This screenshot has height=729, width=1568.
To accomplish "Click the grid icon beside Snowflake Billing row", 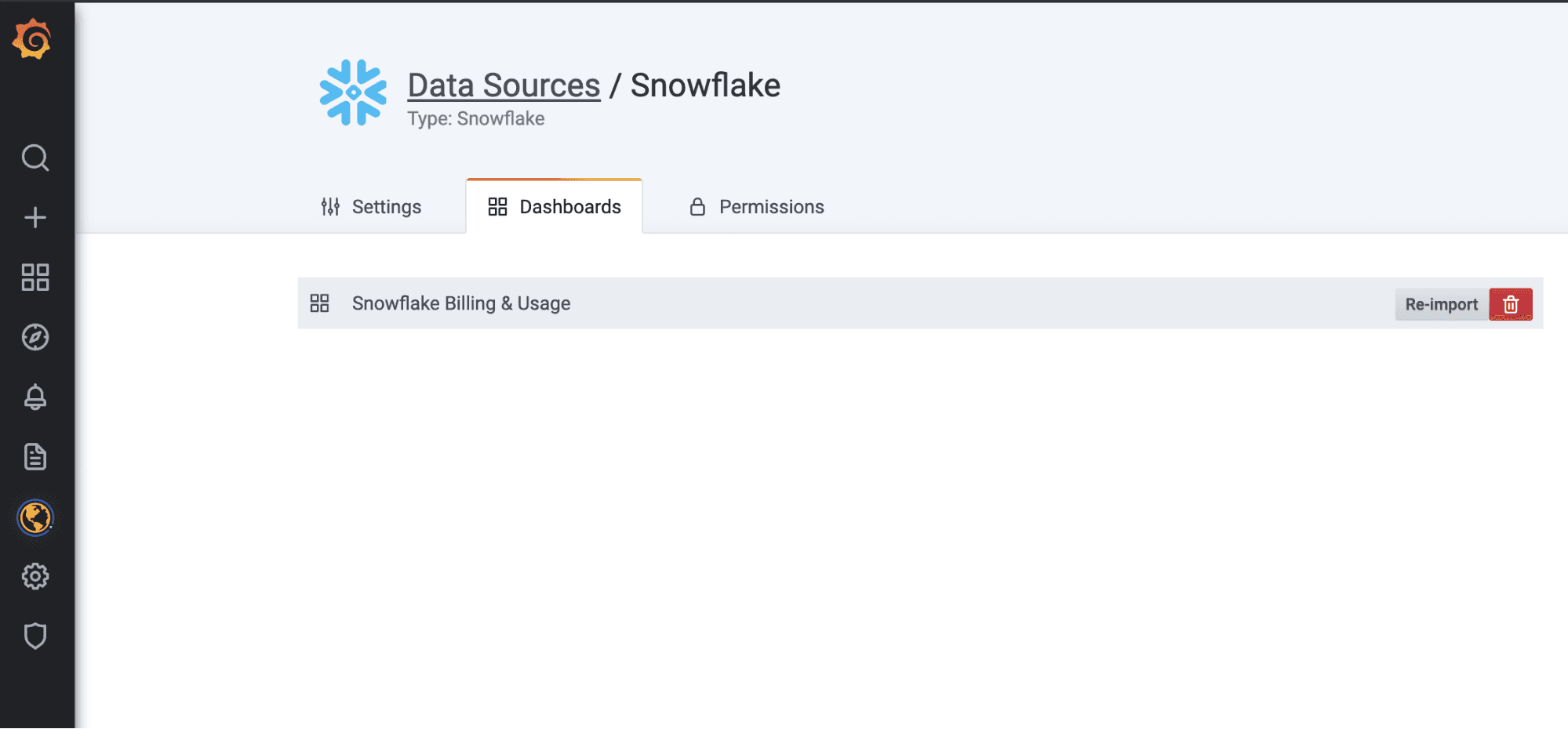I will pyautogui.click(x=319, y=303).
